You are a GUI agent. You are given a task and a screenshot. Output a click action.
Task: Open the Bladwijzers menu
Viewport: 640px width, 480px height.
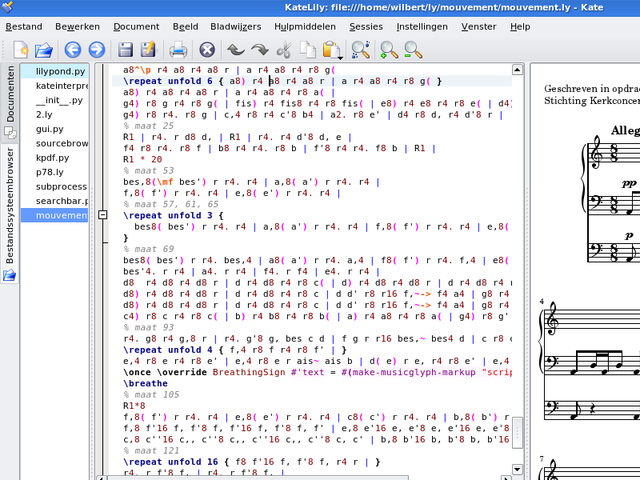[236, 27]
